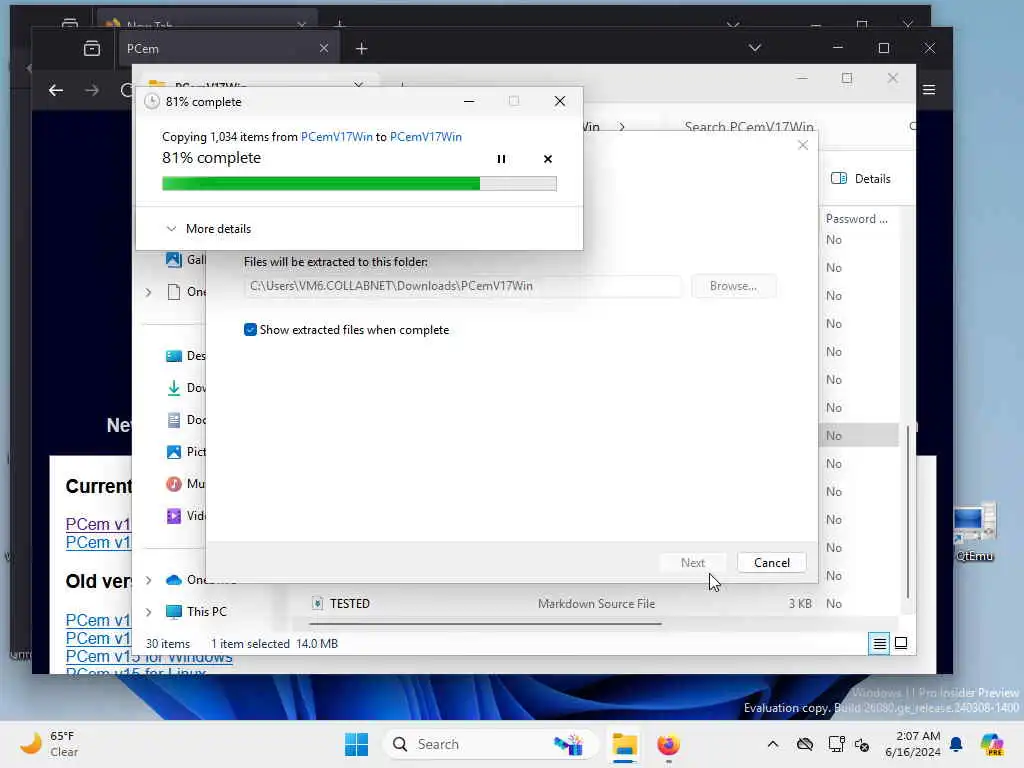
Task: Open the clock and date flyout
Action: click(x=912, y=744)
